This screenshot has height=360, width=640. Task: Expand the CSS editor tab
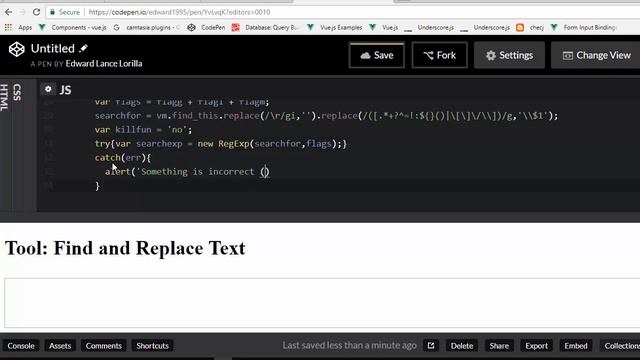tap(17, 92)
